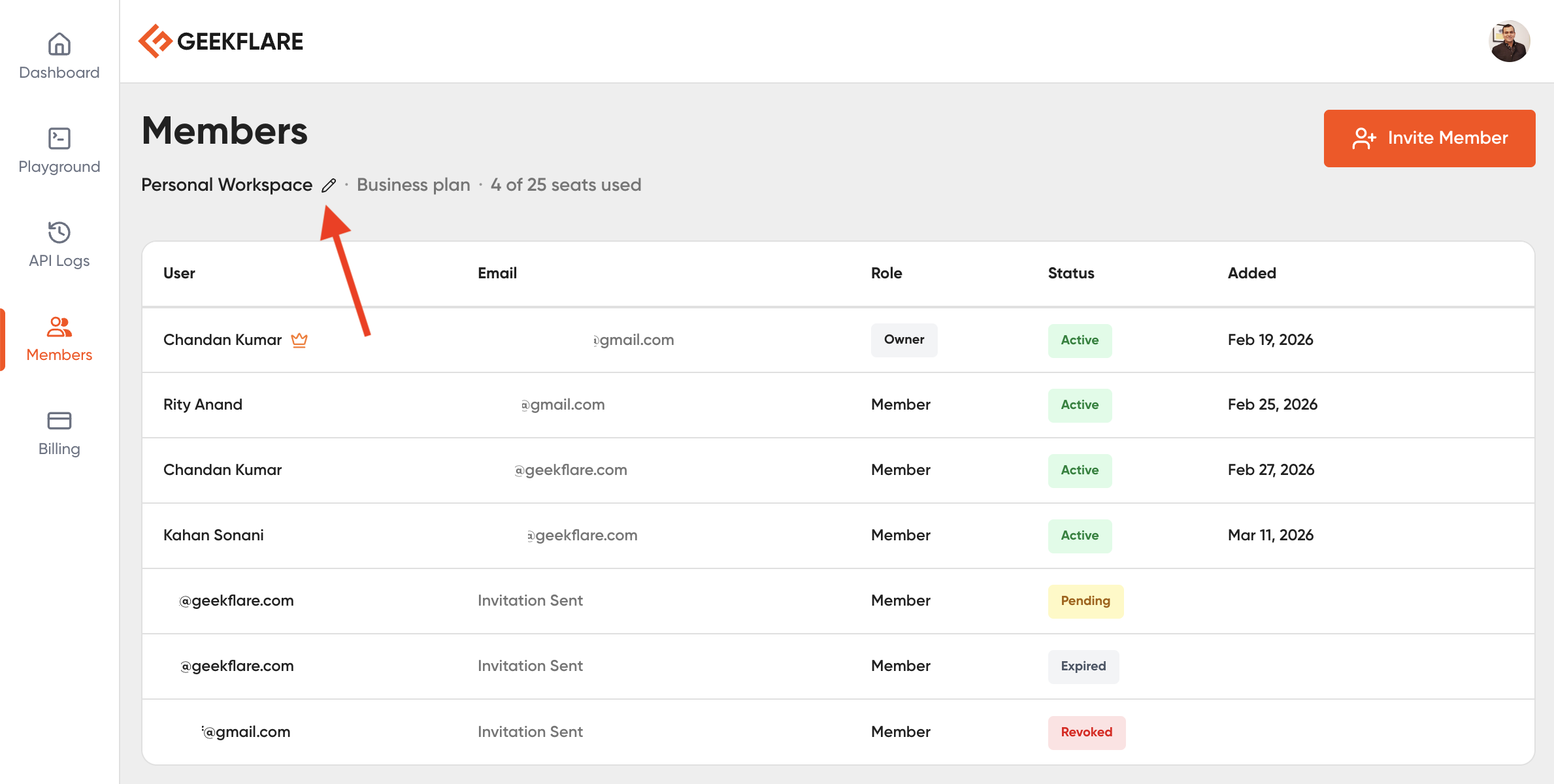Click the Personal Workspace name

click(x=227, y=185)
